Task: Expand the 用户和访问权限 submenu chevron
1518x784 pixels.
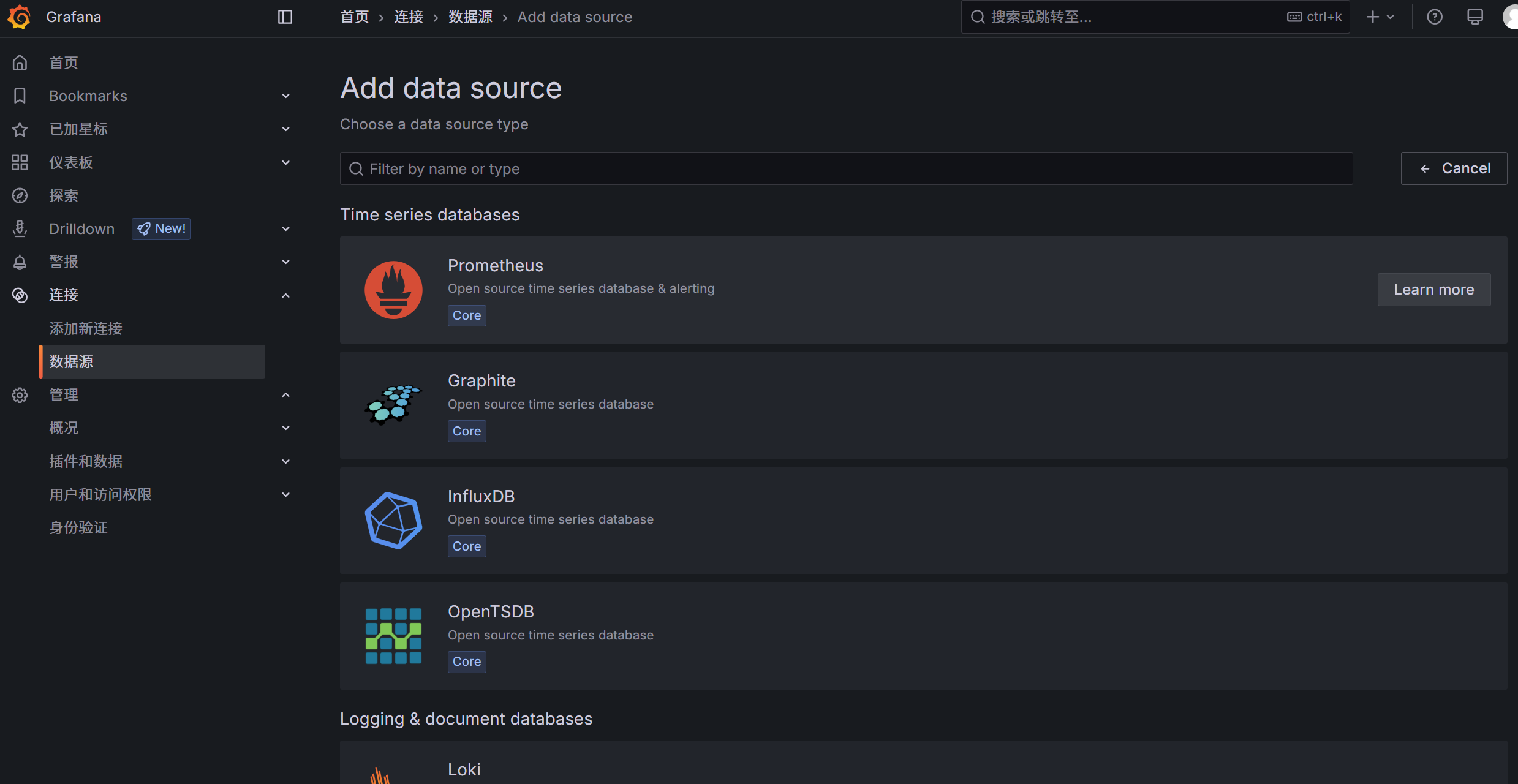Action: pyautogui.click(x=285, y=494)
